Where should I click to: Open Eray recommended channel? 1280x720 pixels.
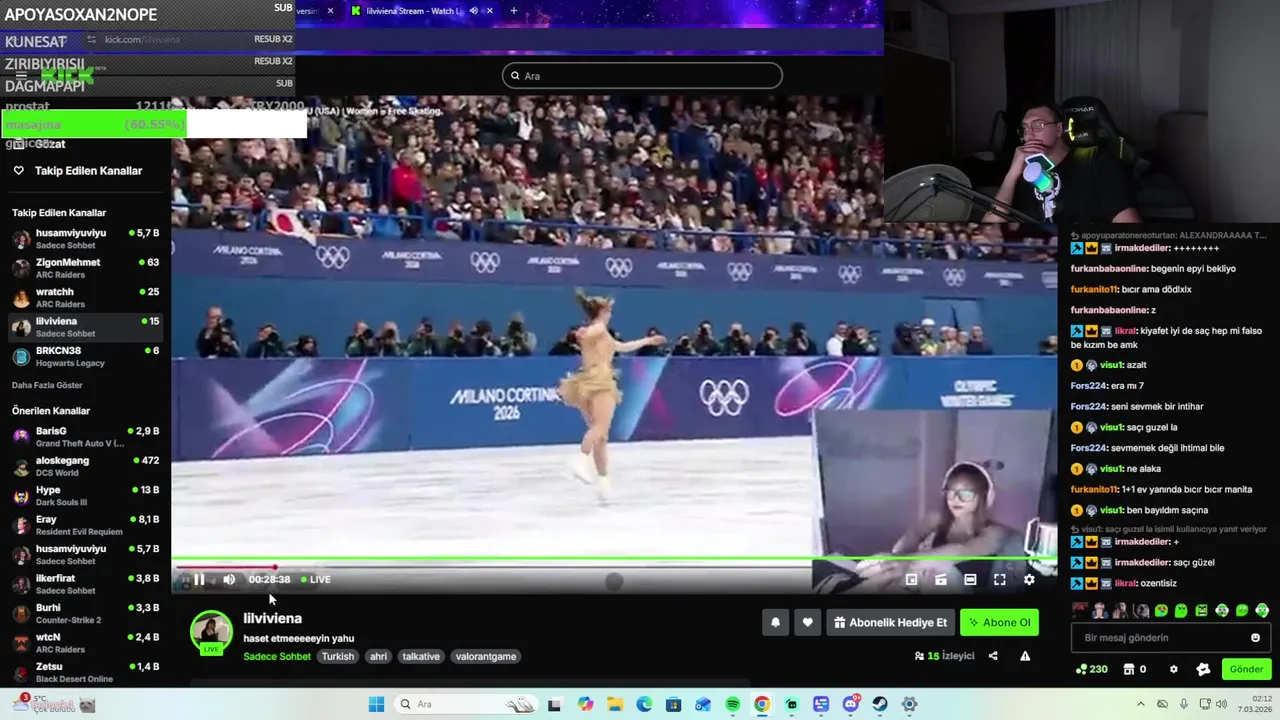point(85,525)
